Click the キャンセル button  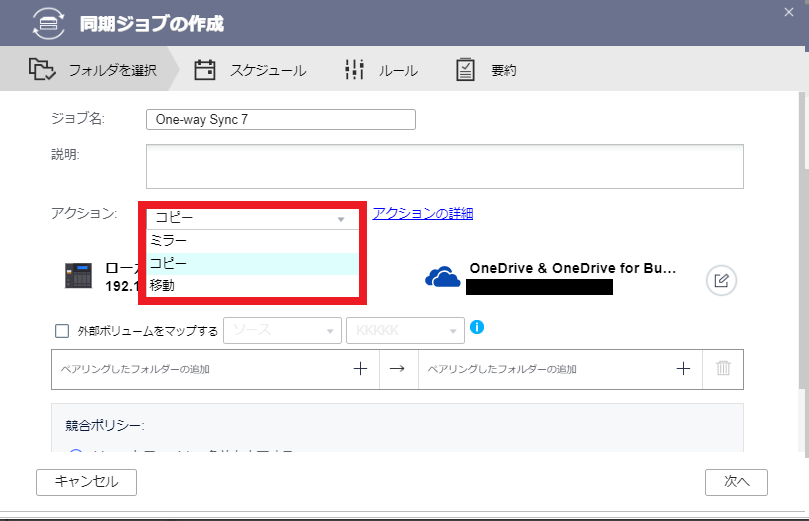[86, 482]
